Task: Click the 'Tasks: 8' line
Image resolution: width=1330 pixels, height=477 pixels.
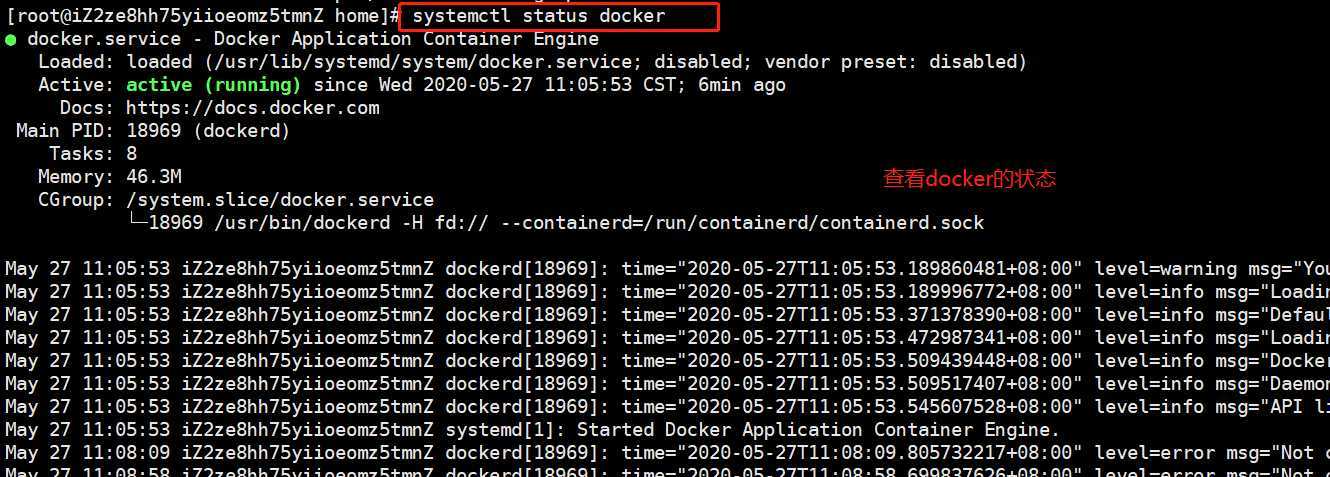Action: [93, 154]
